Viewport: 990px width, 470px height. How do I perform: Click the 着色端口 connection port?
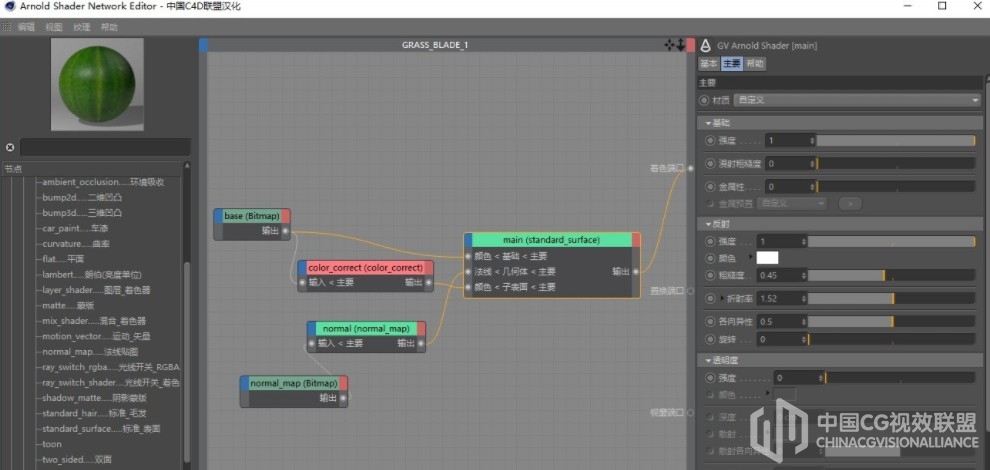690,168
